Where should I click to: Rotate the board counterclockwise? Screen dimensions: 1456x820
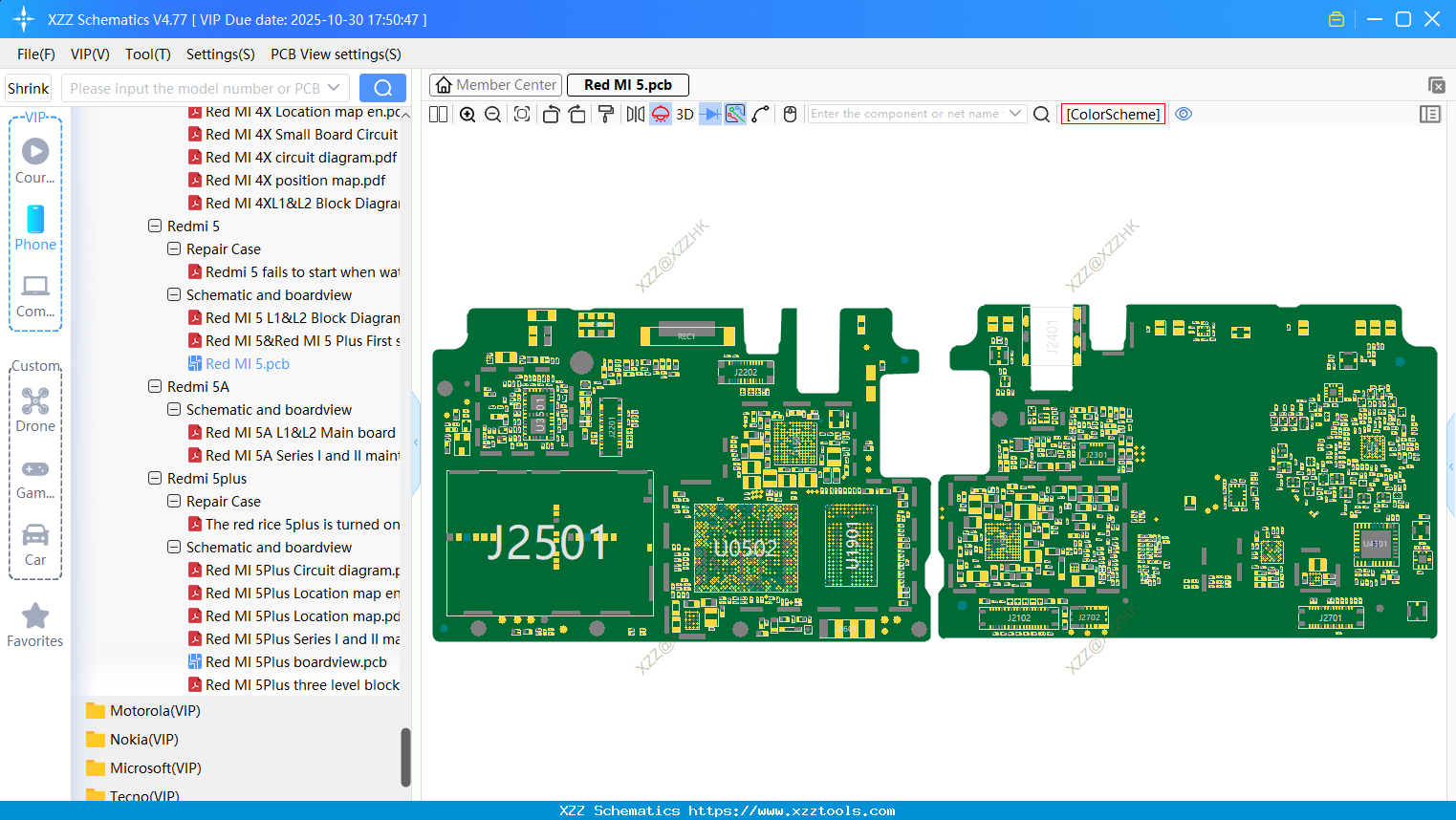coord(551,115)
